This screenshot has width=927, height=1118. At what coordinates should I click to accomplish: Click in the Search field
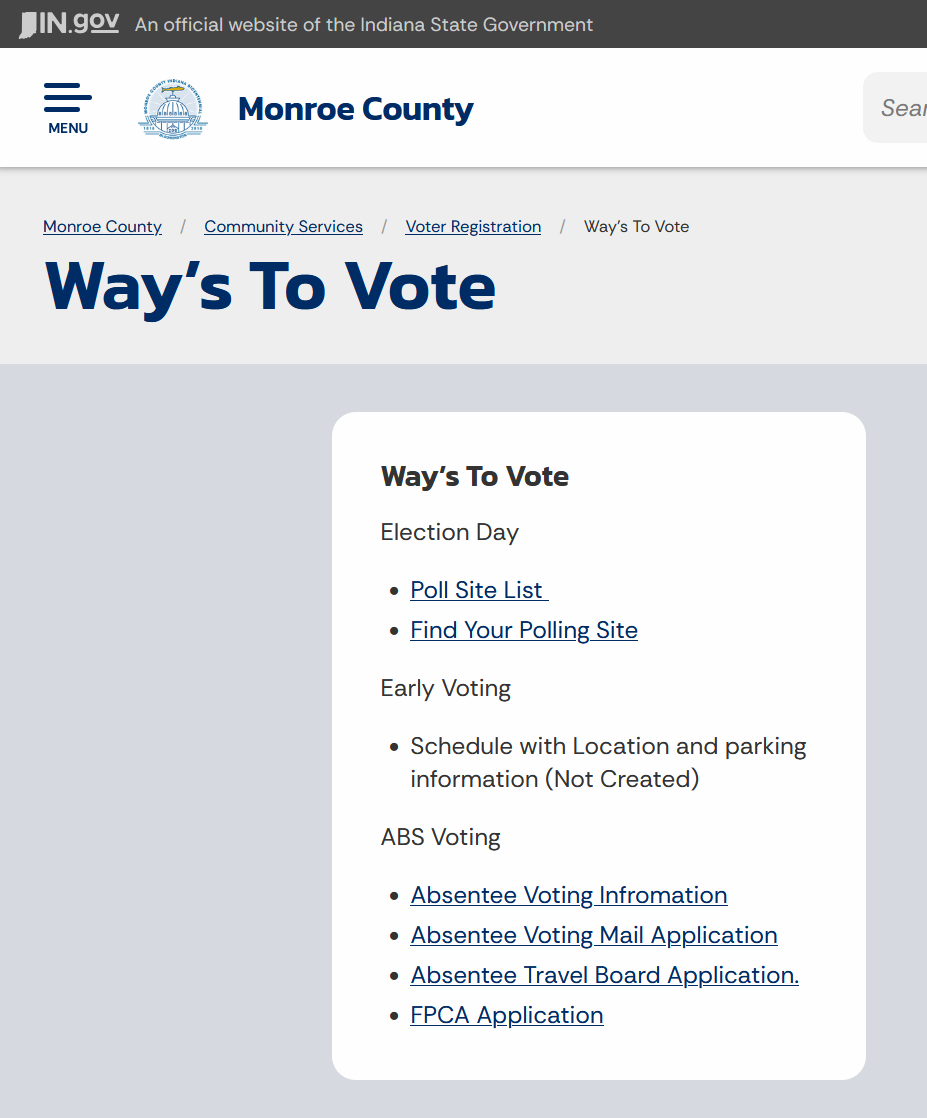coord(900,108)
